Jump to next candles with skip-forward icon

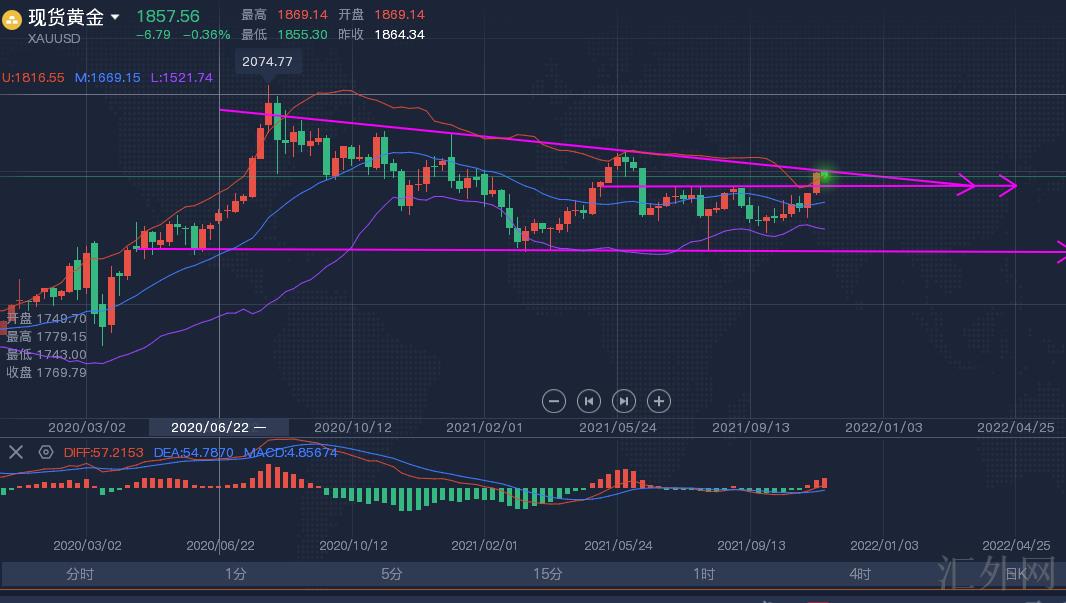(623, 401)
